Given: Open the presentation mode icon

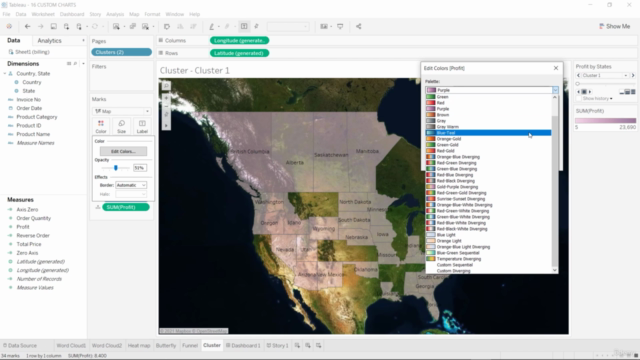Looking at the screenshot, I should (340, 26).
